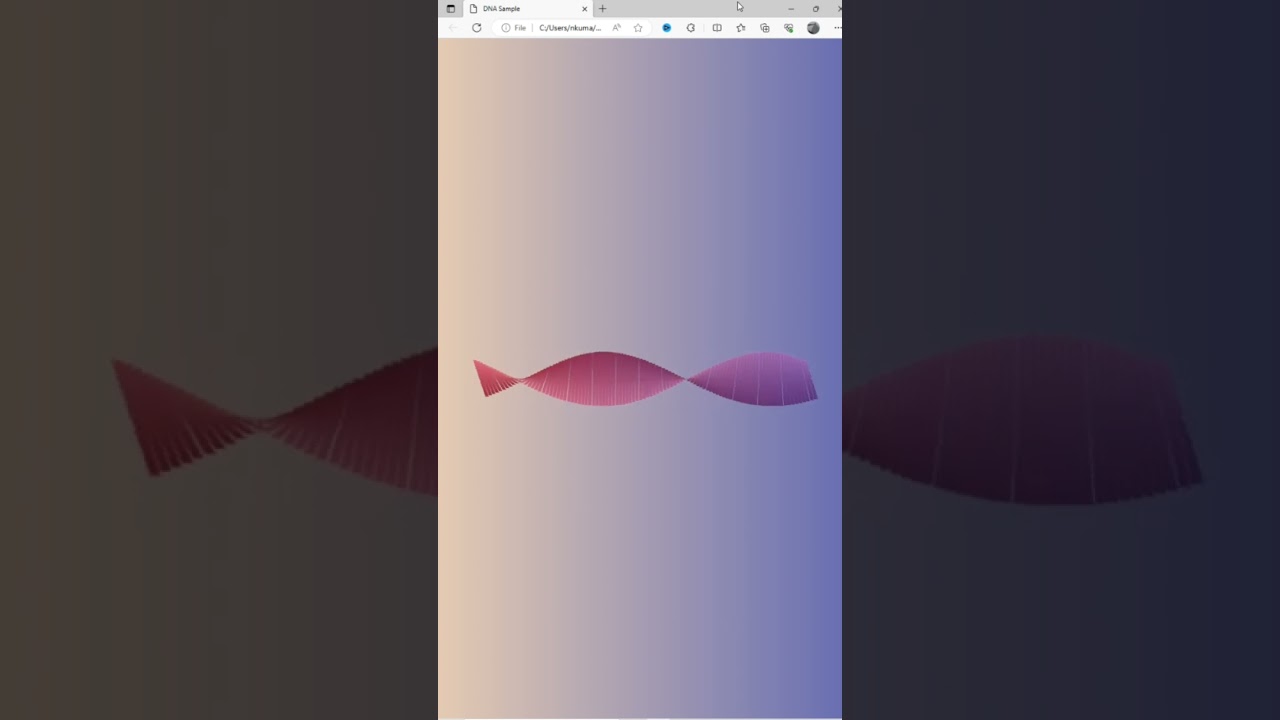Image resolution: width=1280 pixels, height=720 pixels.
Task: Minimize the browser window
Action: 791,9
